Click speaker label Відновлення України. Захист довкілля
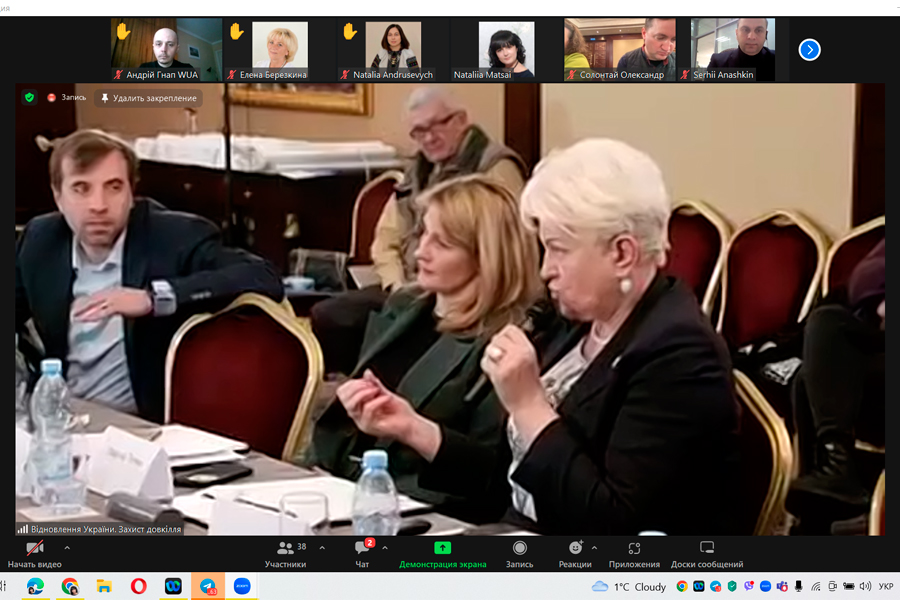Image resolution: width=900 pixels, height=600 pixels. coord(106,529)
